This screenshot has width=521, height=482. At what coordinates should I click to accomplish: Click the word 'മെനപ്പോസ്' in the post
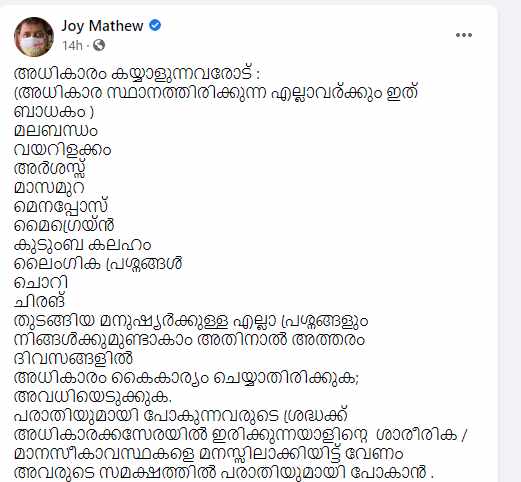click(61, 207)
